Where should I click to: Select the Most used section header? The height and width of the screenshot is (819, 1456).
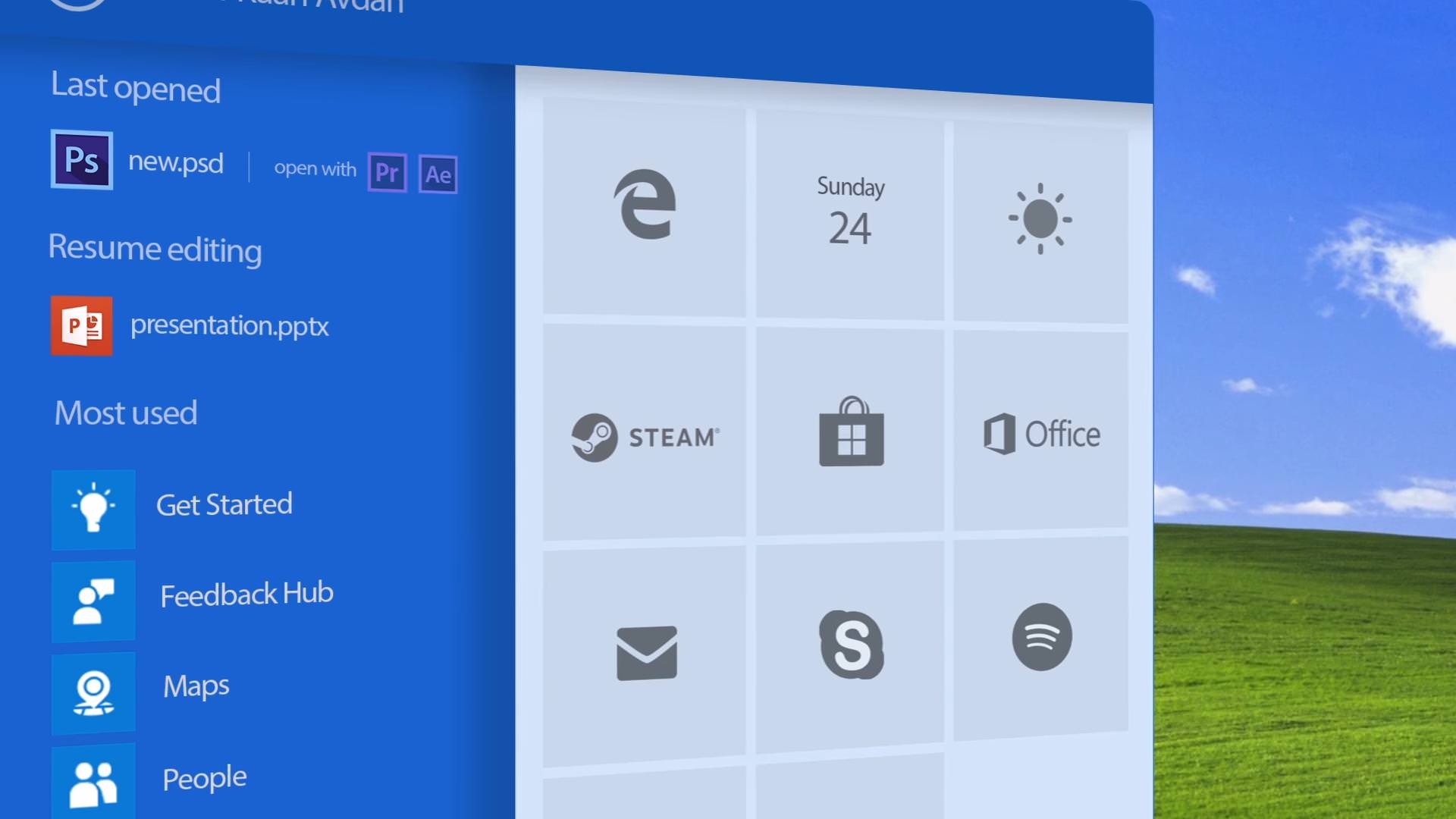125,413
